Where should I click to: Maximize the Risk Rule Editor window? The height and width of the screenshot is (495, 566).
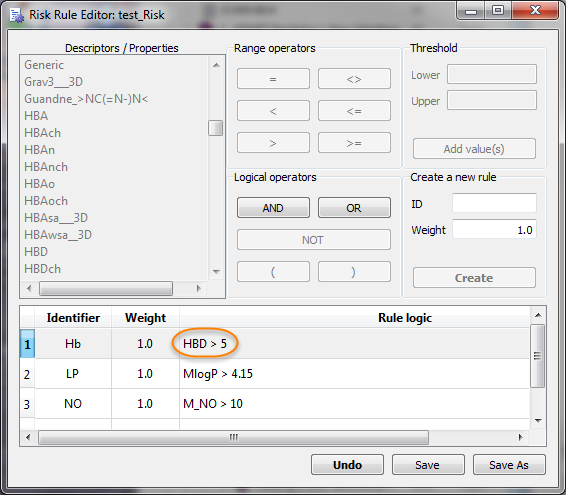click(x=498, y=10)
